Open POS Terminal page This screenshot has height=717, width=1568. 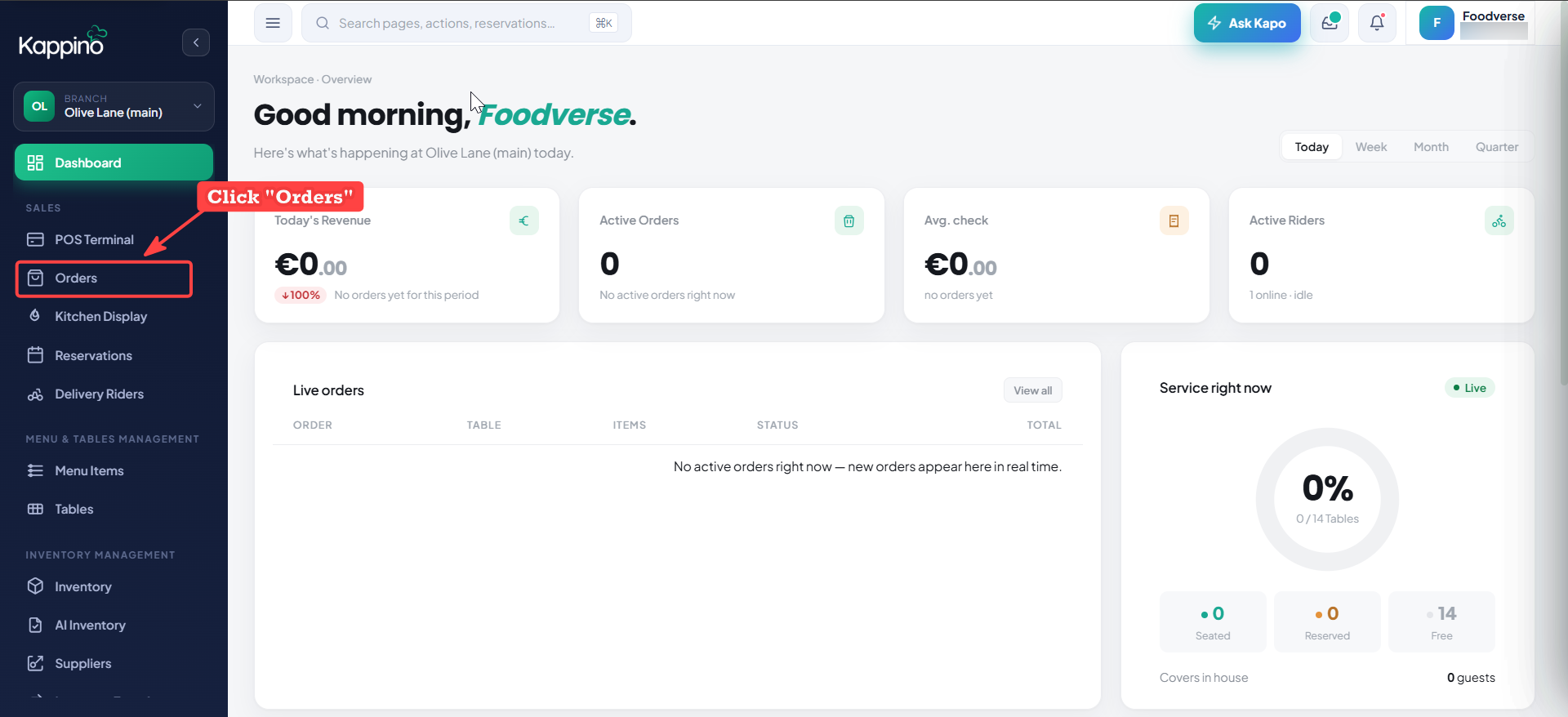coord(114,239)
